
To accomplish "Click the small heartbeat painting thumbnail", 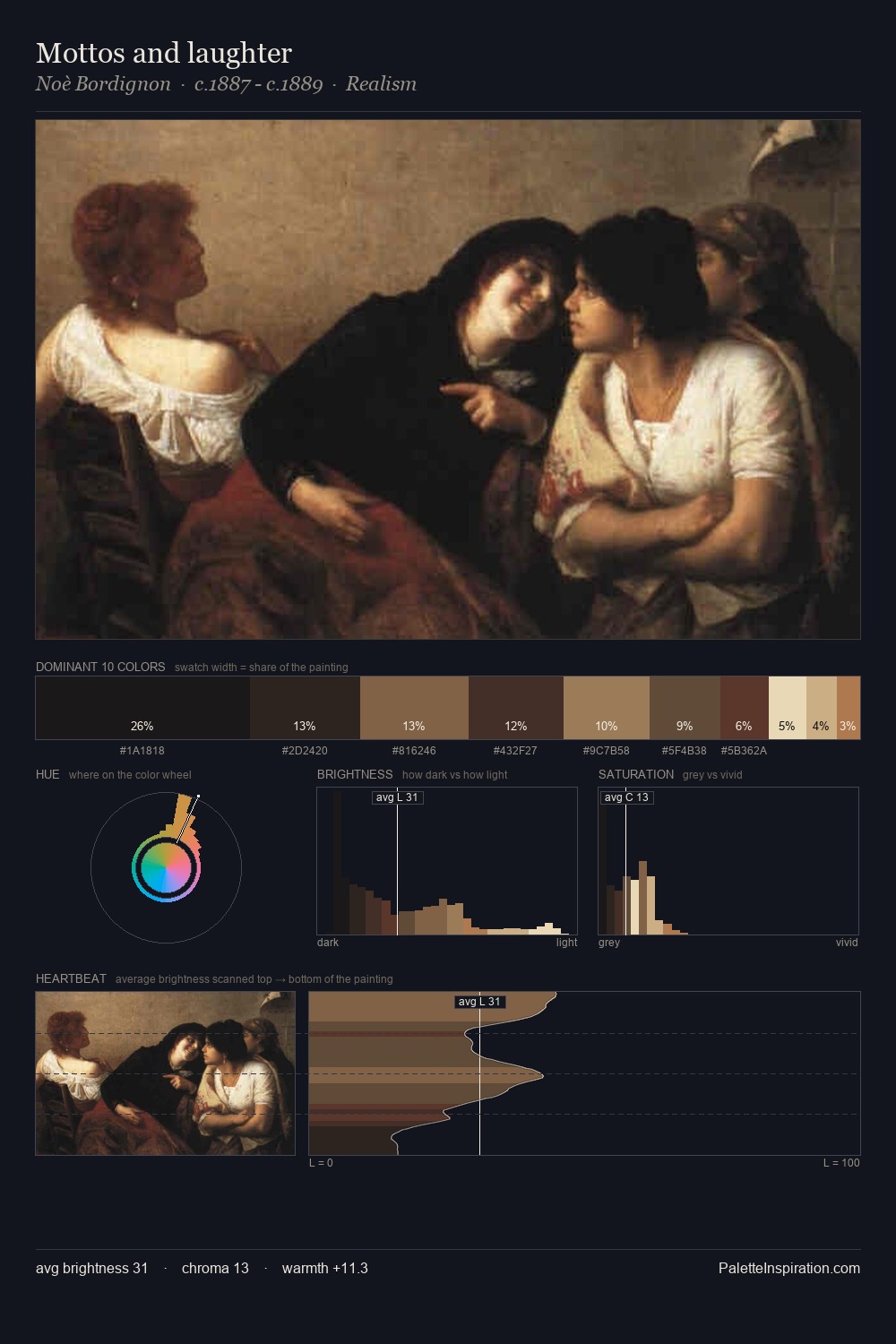I will pos(165,1073).
